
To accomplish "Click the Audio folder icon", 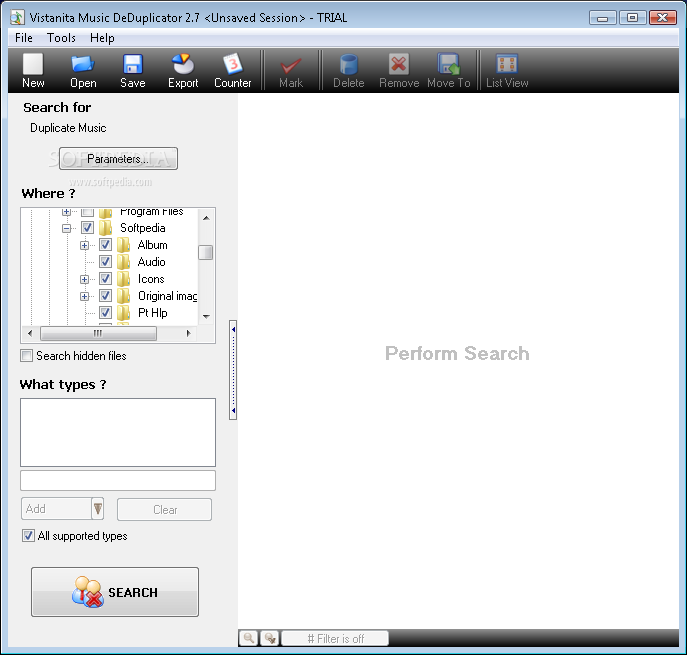I will tap(124, 262).
